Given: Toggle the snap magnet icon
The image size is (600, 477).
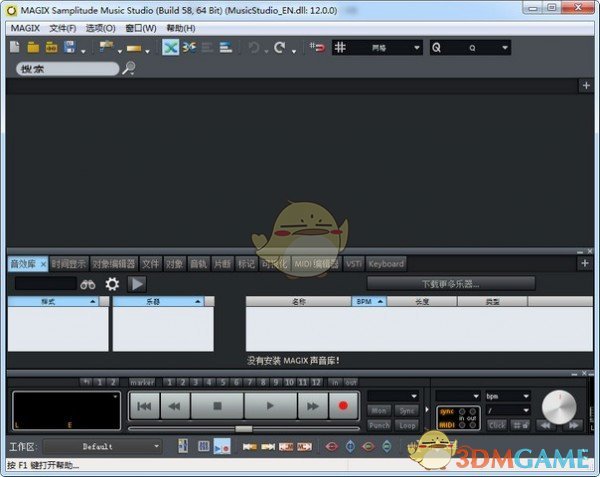Looking at the screenshot, I should pos(317,47).
